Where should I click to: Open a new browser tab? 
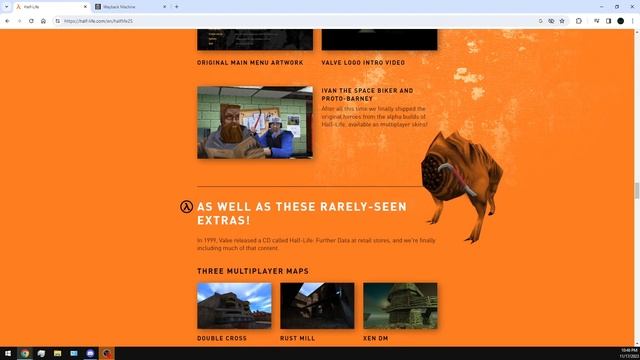pyautogui.click(x=177, y=7)
